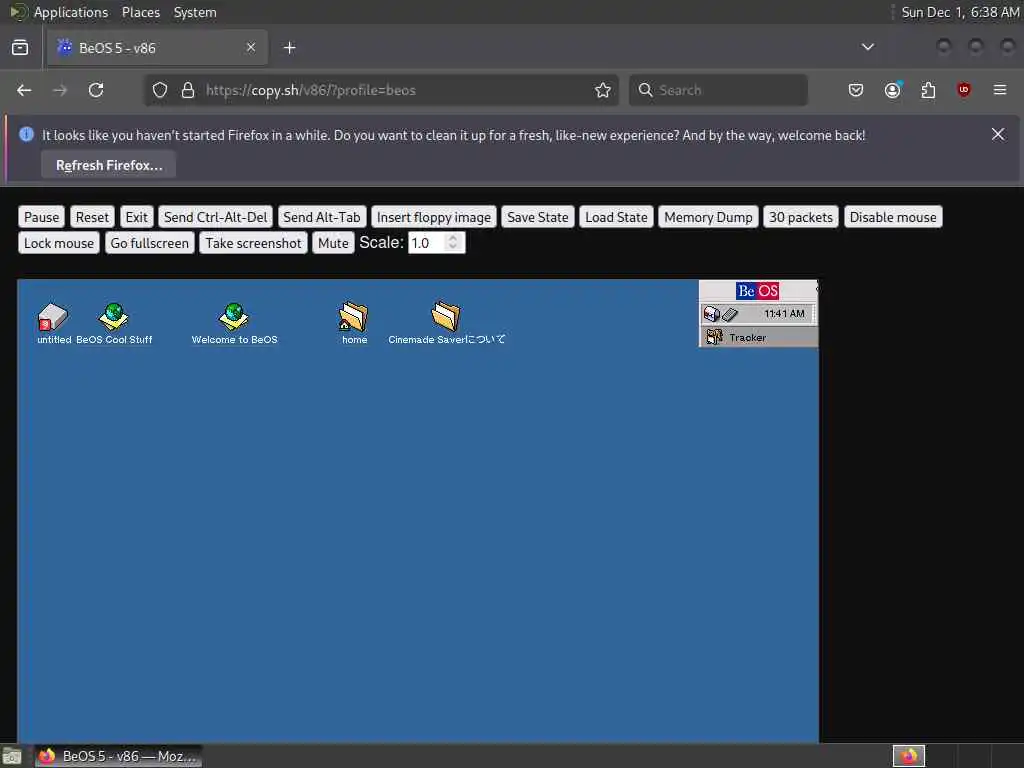
Task: Go back to the previous page
Action: pyautogui.click(x=24, y=90)
